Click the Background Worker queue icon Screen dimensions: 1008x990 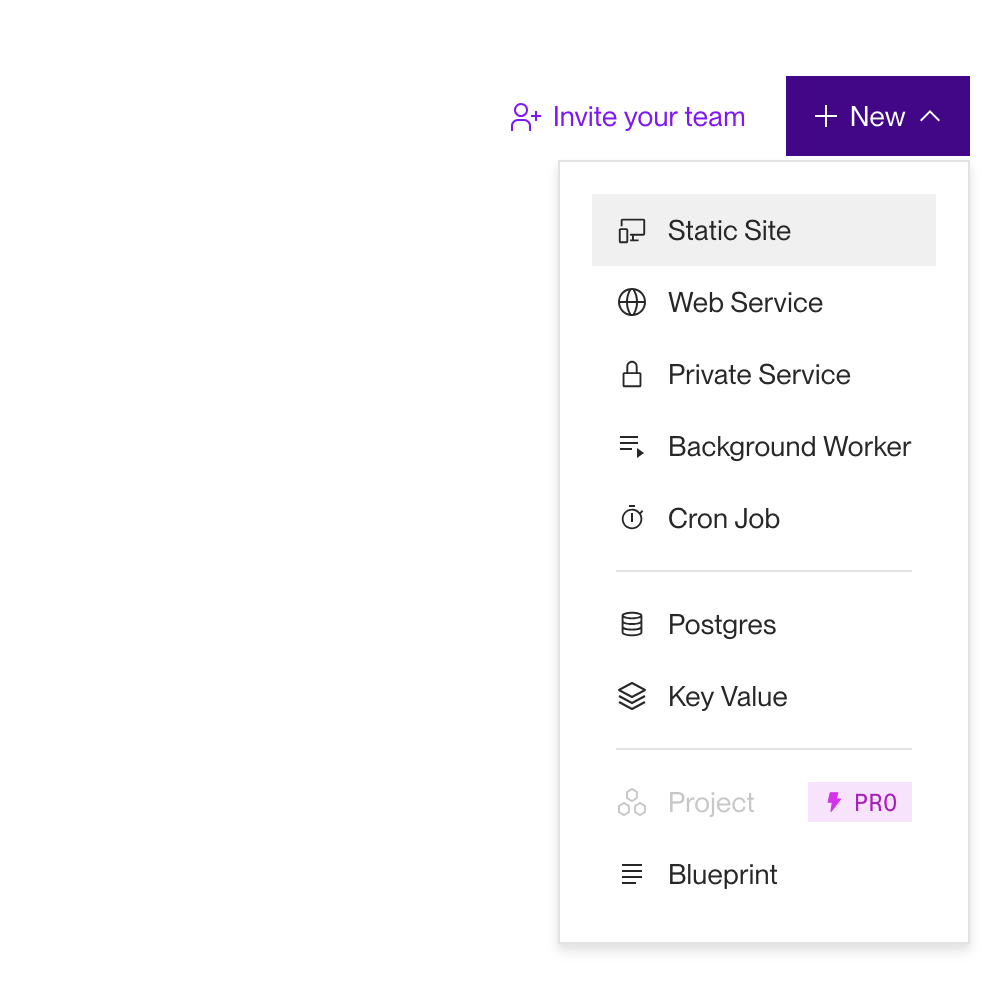pos(632,446)
